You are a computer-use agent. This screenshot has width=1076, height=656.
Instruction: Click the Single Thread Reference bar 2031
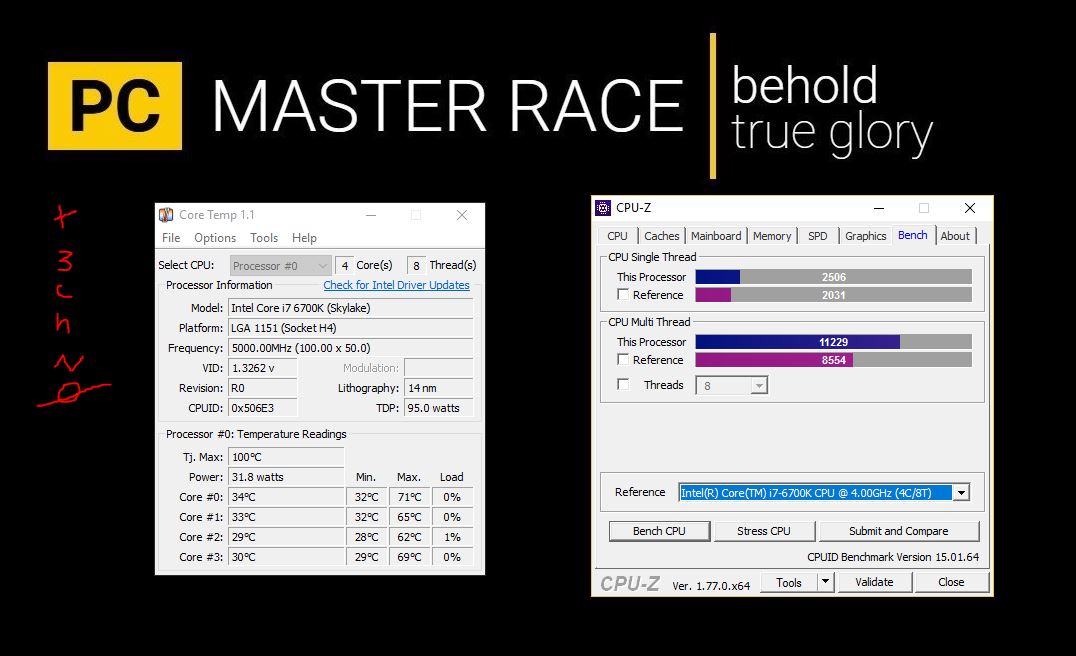(834, 294)
